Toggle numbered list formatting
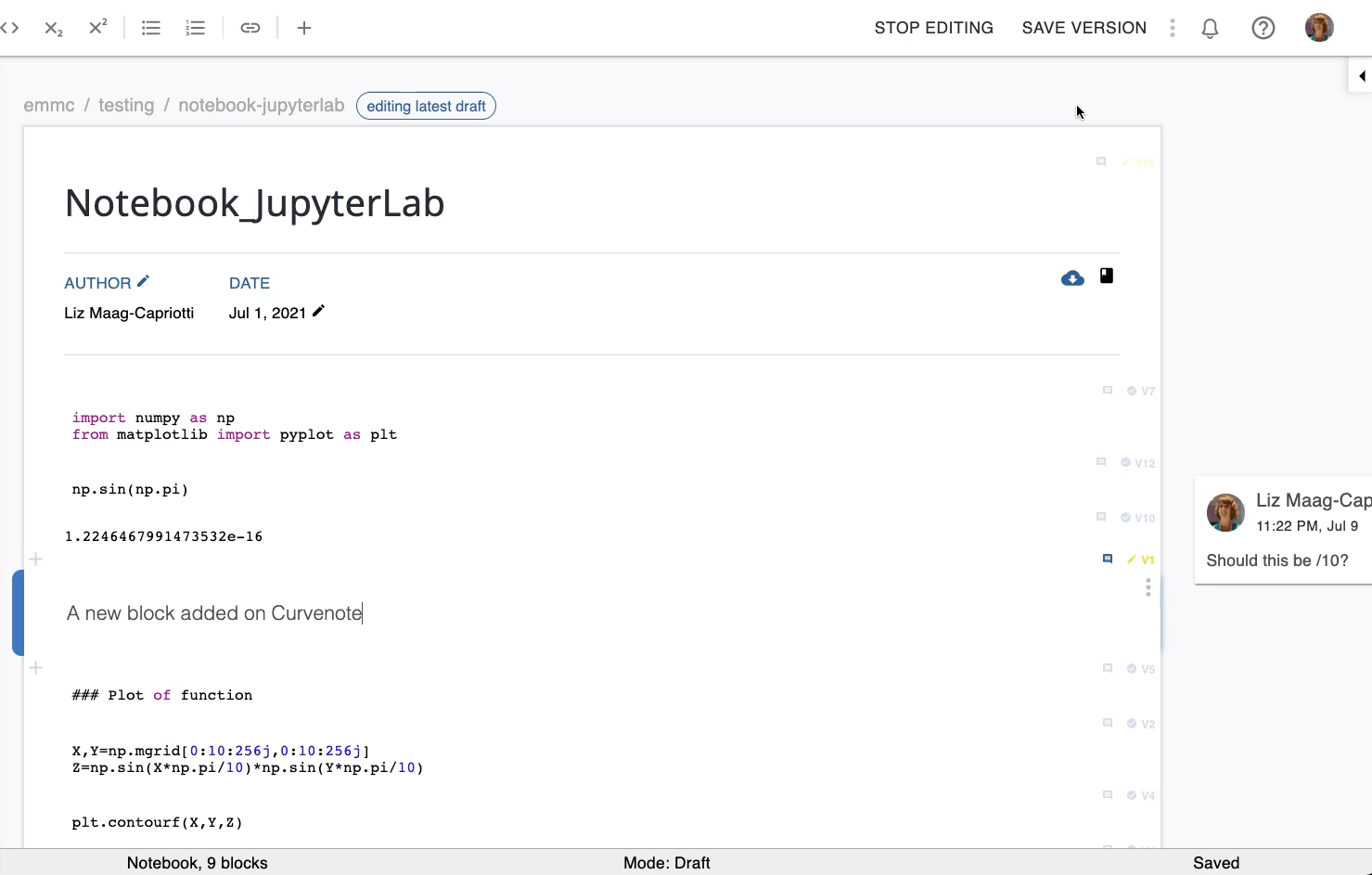 click(x=195, y=28)
